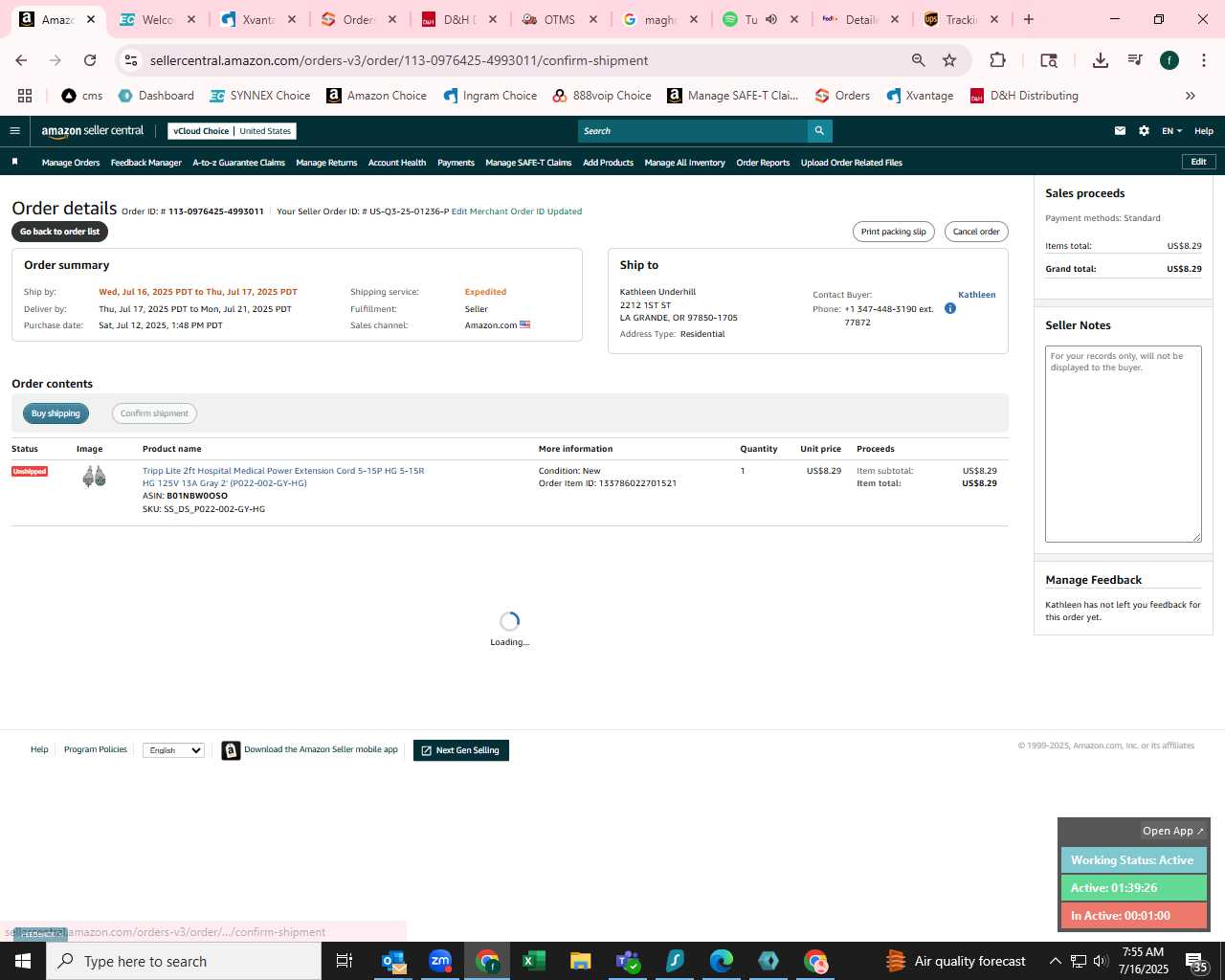Click Open App in the tracker widget

pyautogui.click(x=1172, y=831)
